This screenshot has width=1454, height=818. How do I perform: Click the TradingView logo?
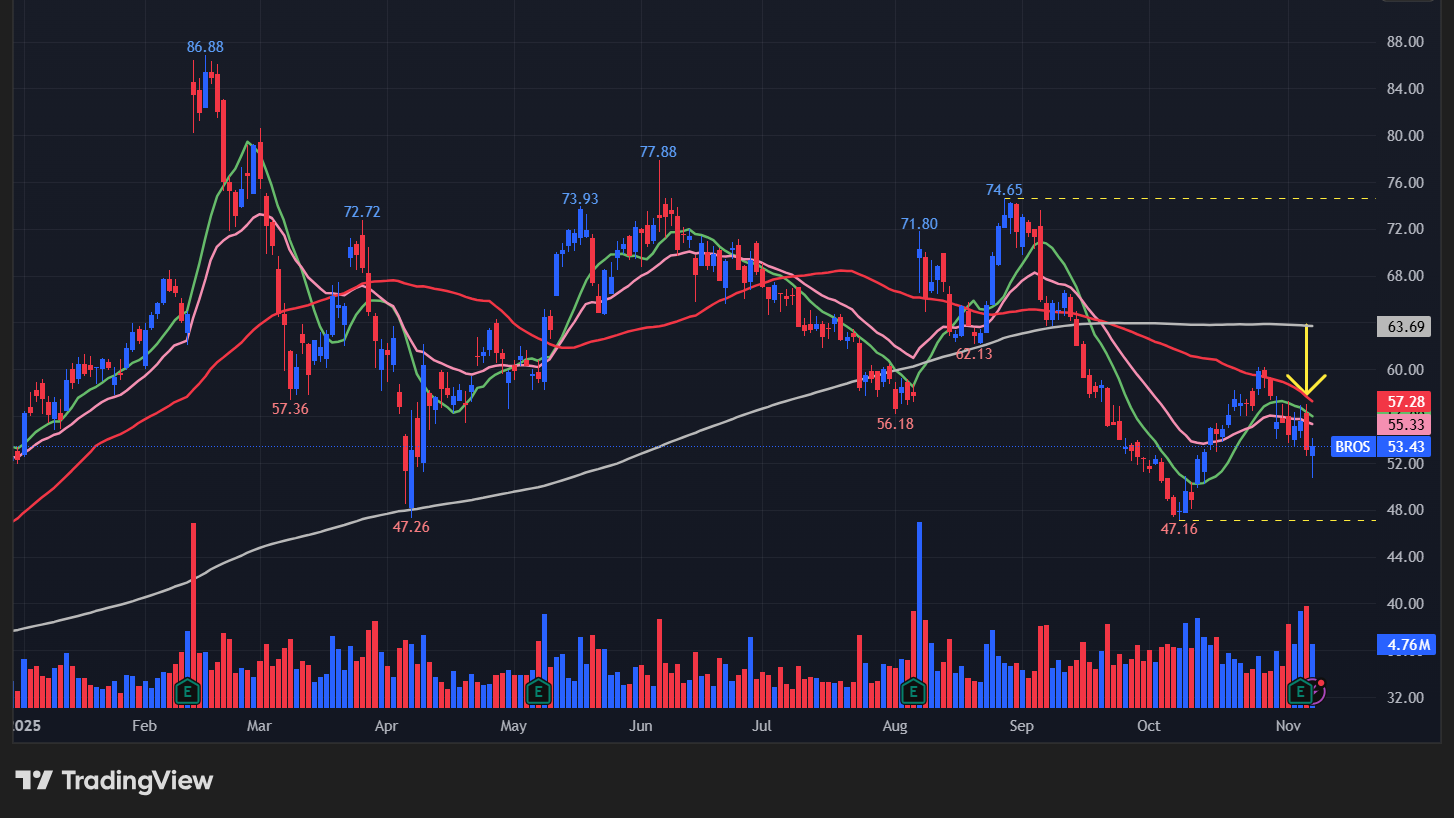coord(113,780)
